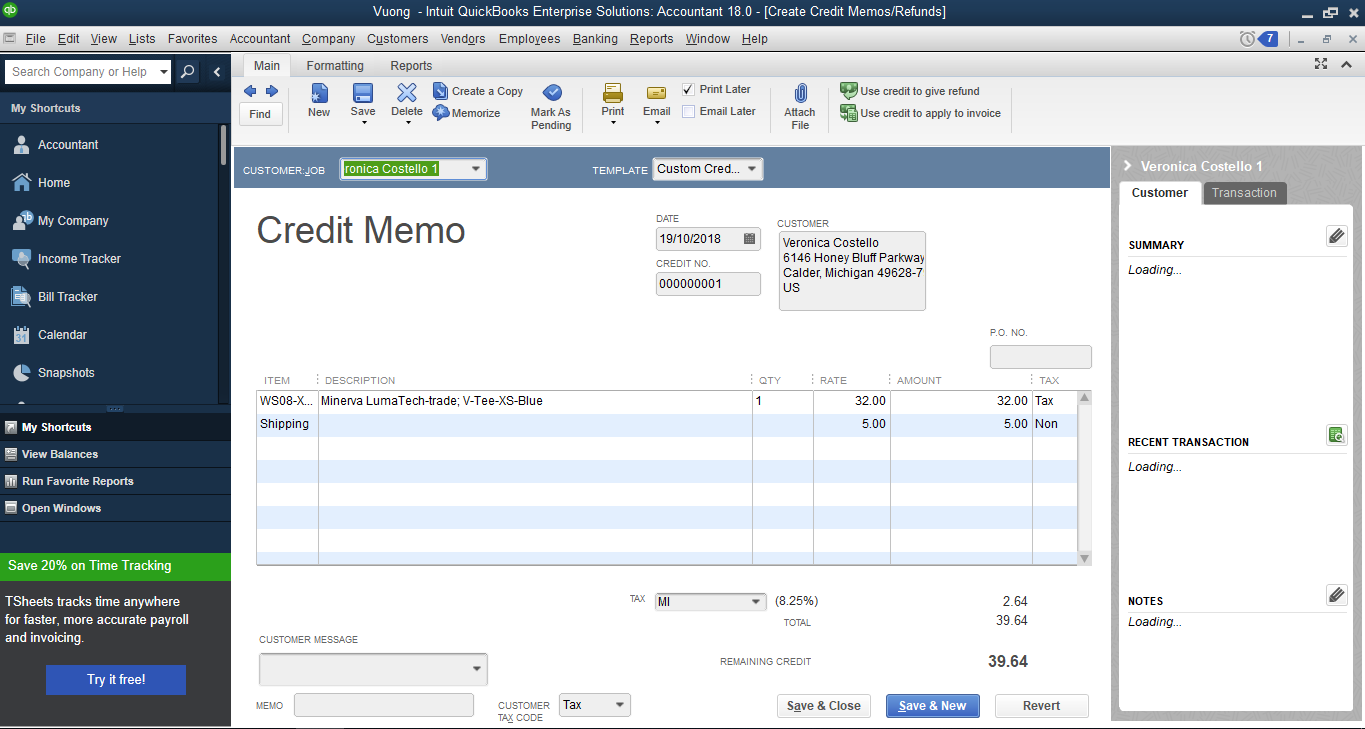
Task: Click the Create a Copy icon
Action: point(441,91)
